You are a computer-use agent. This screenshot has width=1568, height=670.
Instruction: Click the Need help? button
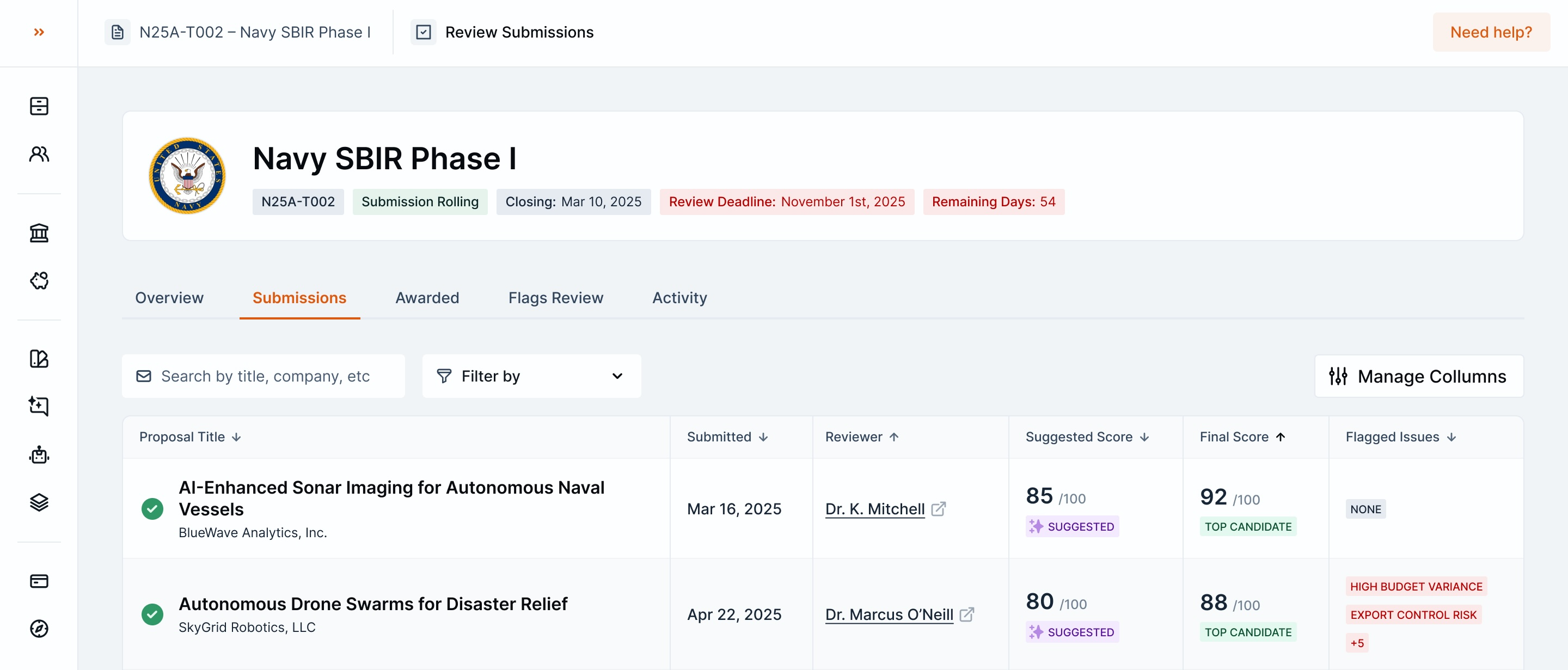pos(1491,32)
